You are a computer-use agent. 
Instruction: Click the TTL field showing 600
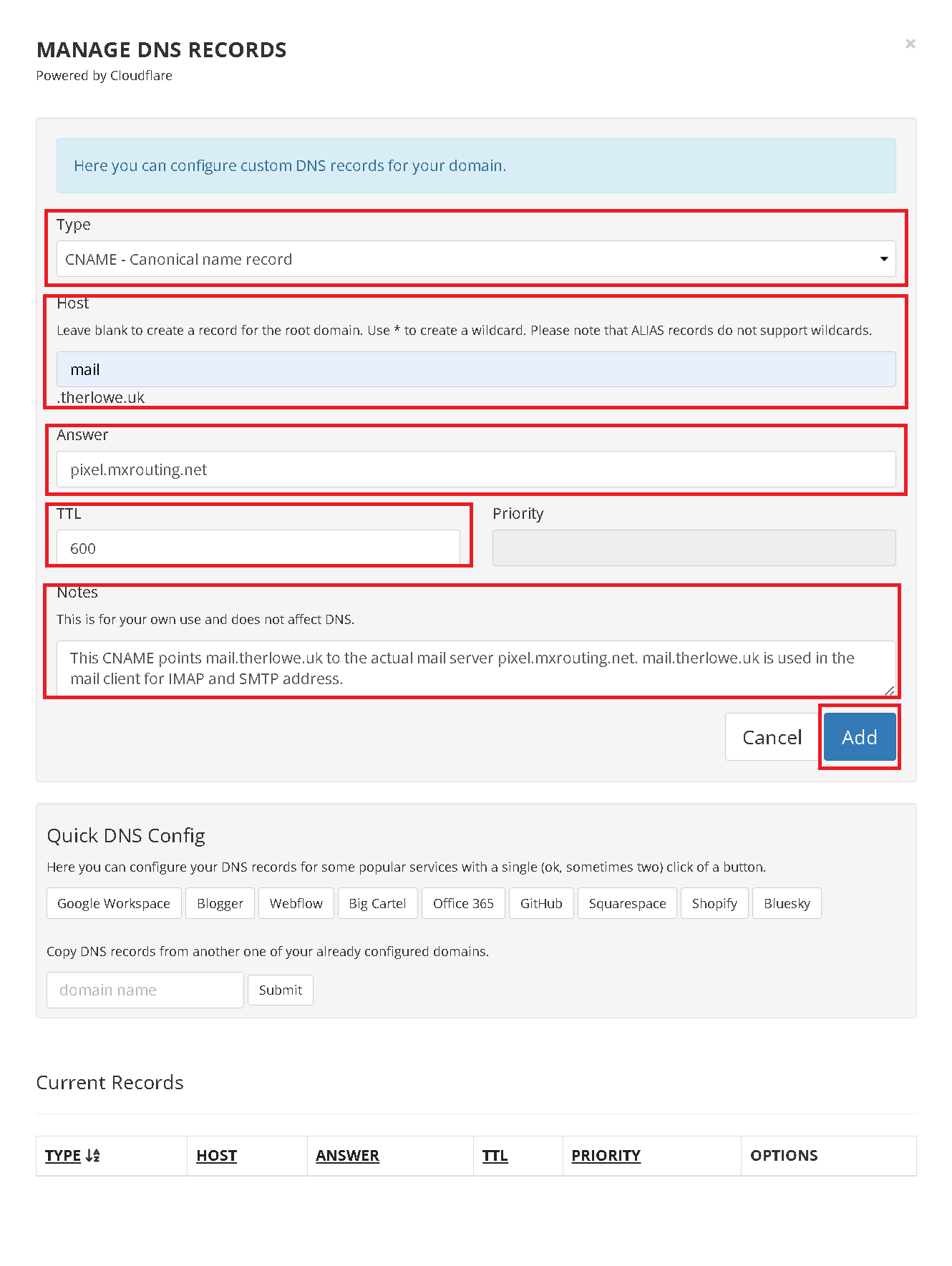(x=258, y=548)
